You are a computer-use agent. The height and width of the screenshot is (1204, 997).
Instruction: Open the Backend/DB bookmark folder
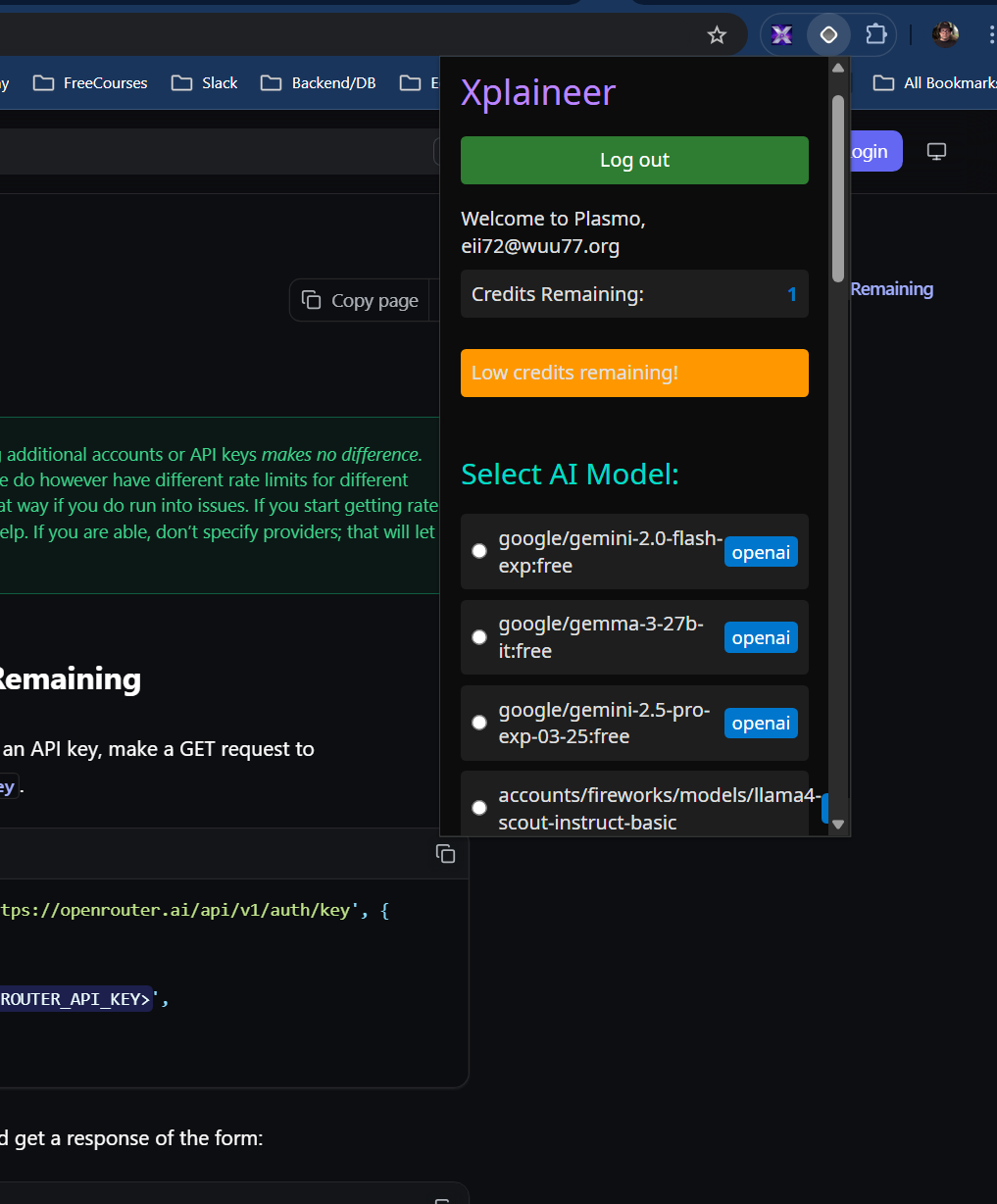[x=318, y=83]
